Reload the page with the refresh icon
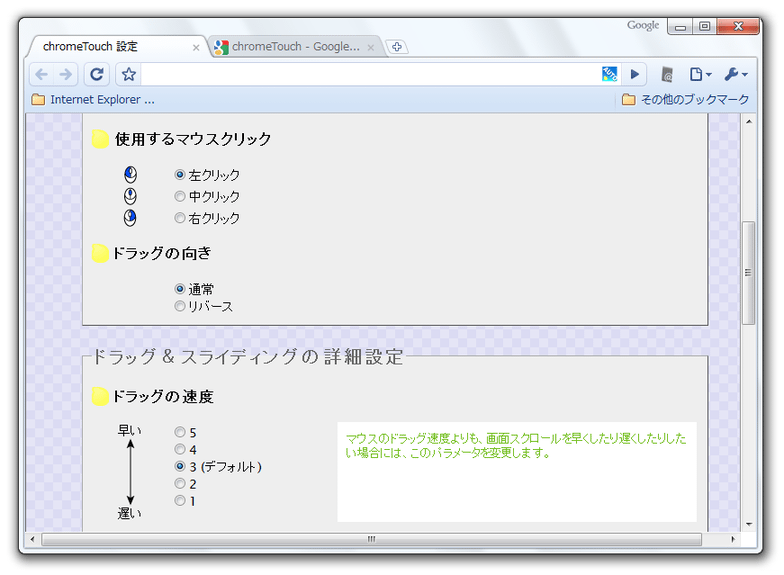This screenshot has width=784, height=575. coord(96,74)
